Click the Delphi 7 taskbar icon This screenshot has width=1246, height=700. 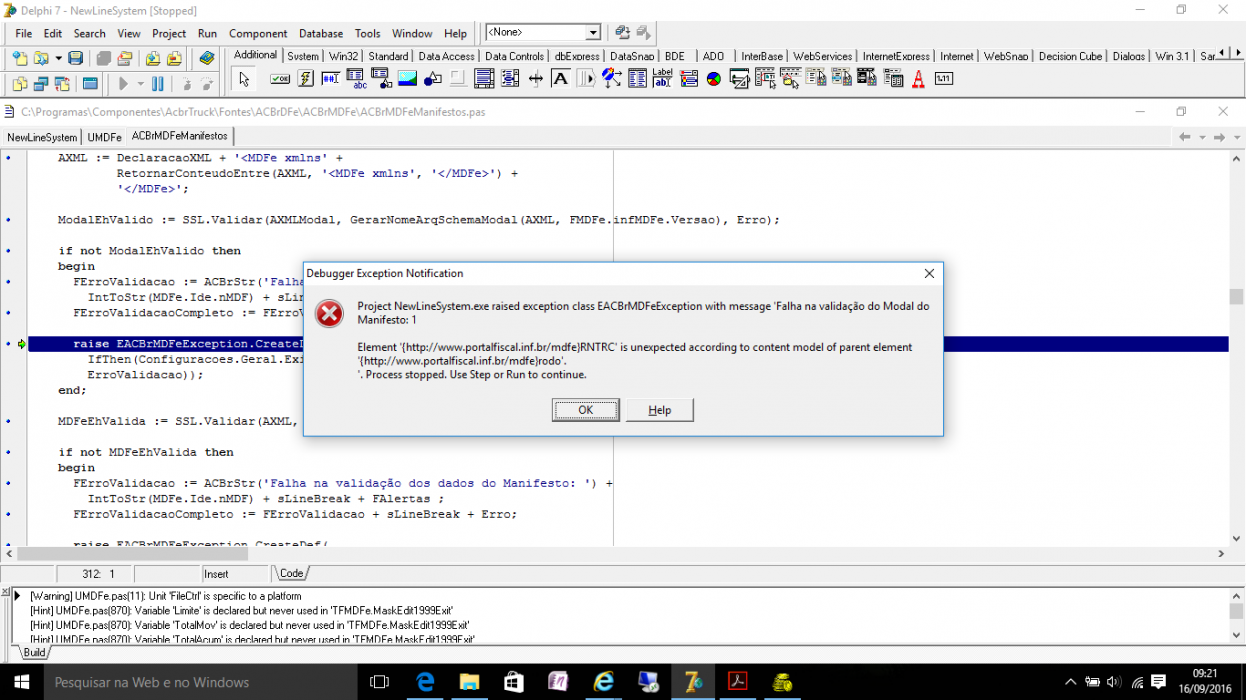click(693, 682)
